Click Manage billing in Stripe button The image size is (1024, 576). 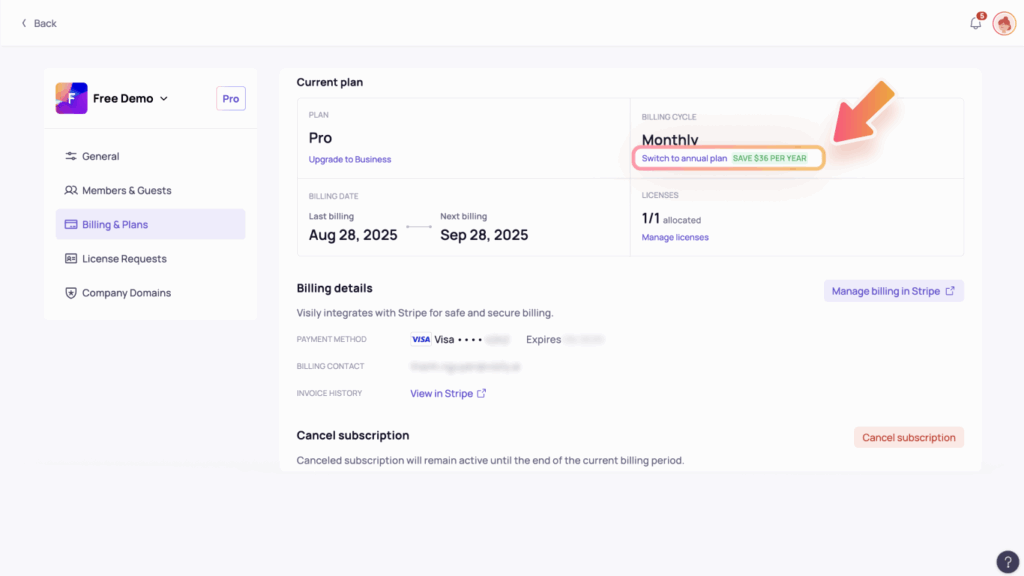click(x=893, y=291)
